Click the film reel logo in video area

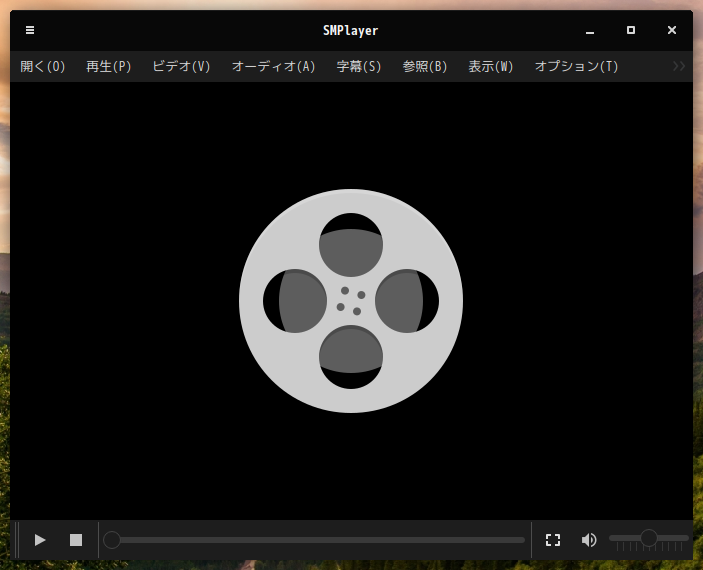tap(351, 301)
